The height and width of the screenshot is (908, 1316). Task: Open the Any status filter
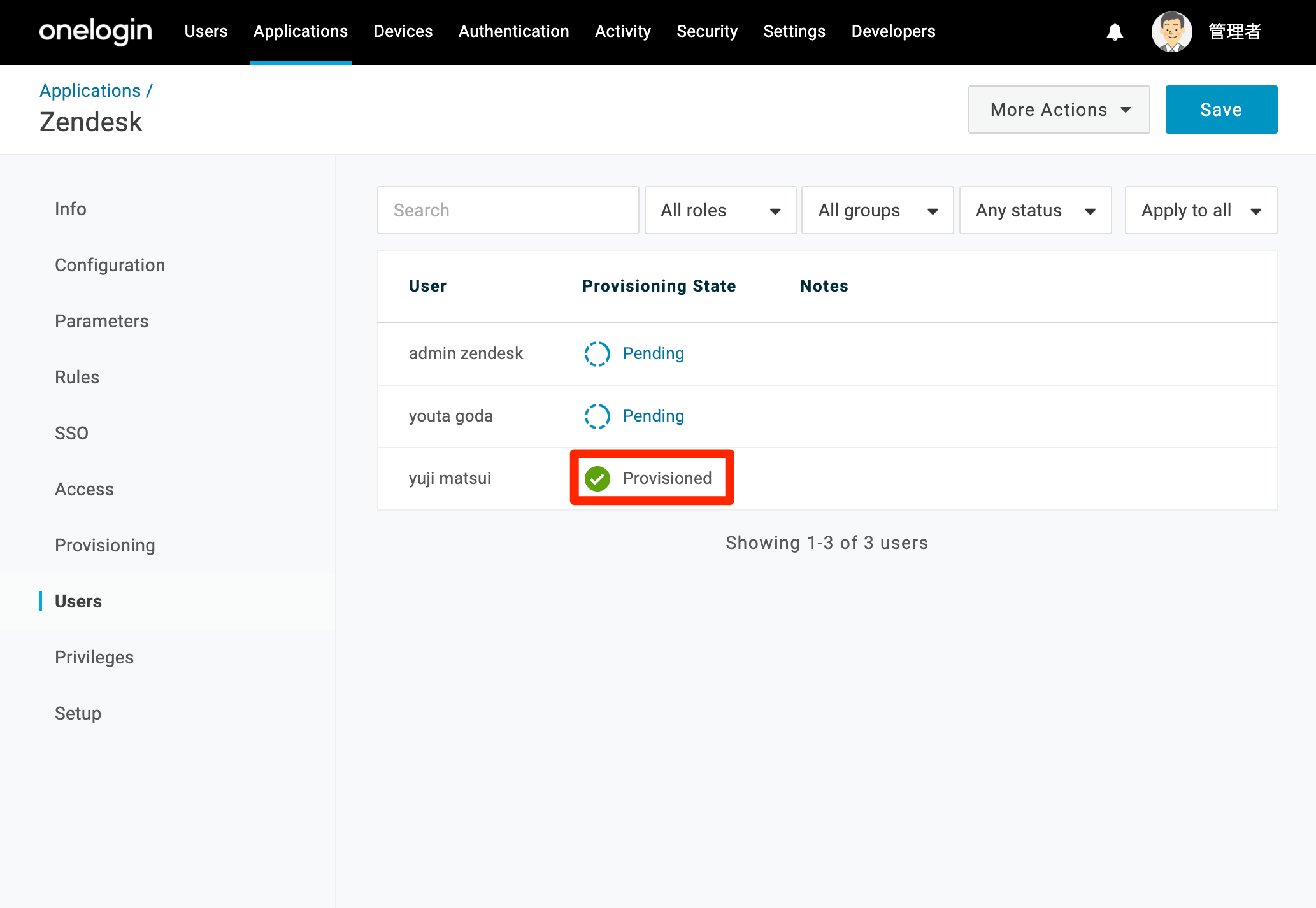point(1035,210)
